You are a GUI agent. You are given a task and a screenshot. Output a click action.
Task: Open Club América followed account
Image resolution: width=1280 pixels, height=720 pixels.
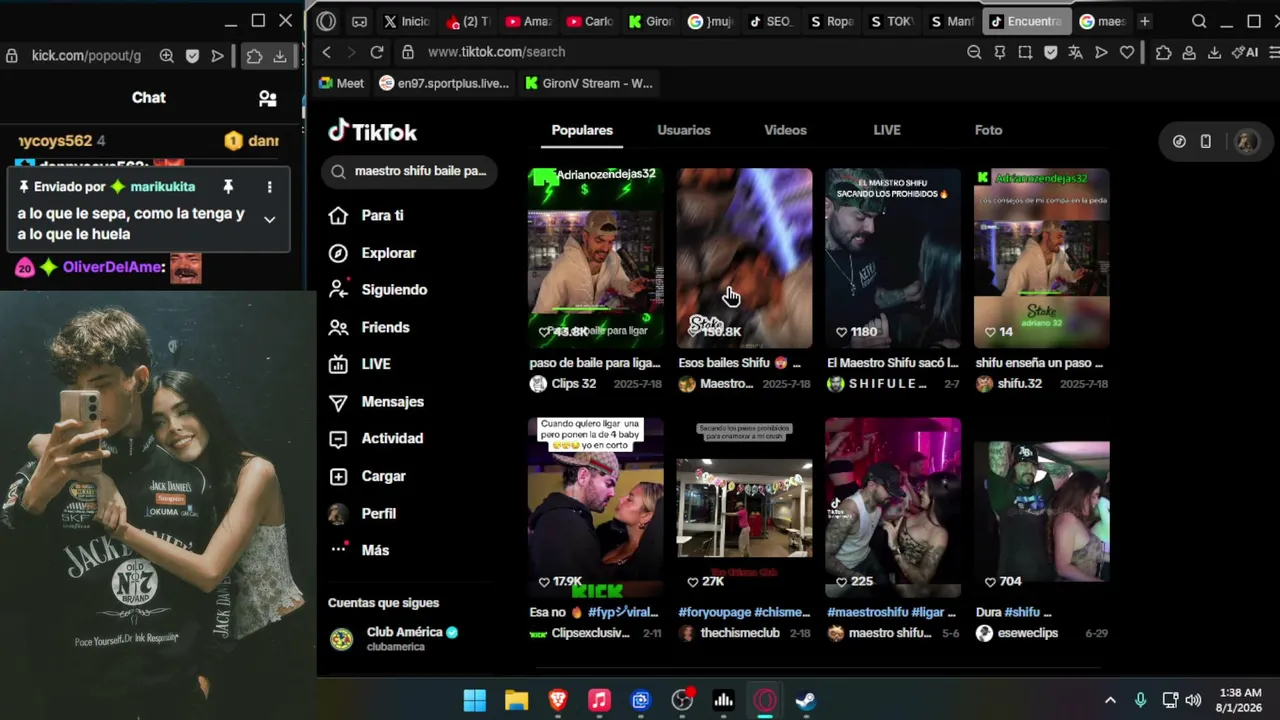pos(396,639)
